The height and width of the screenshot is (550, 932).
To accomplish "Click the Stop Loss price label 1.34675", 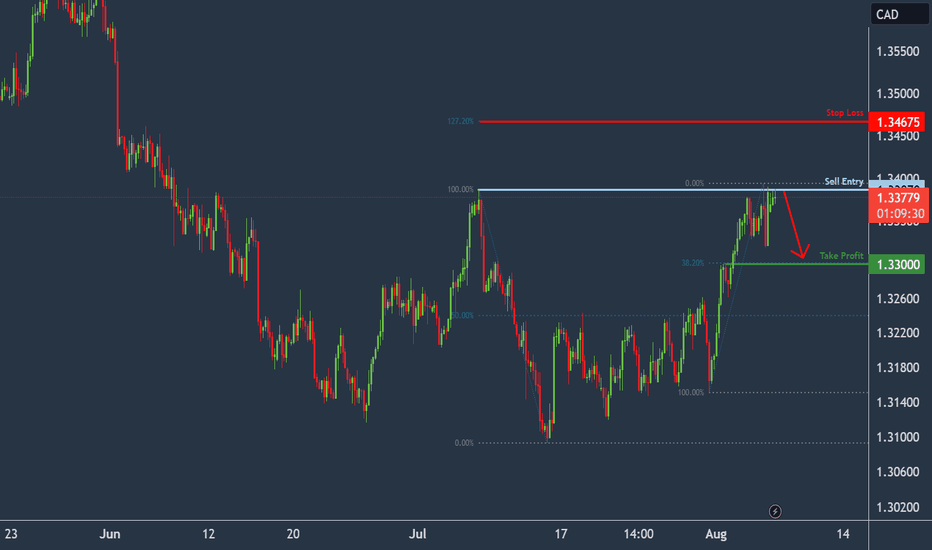I will click(897, 122).
